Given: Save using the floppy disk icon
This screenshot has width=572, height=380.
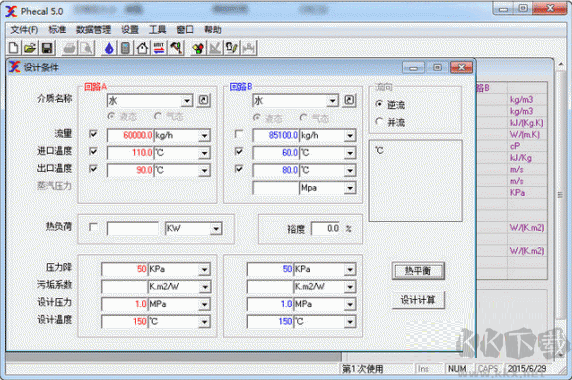Looking at the screenshot, I should 47,48.
